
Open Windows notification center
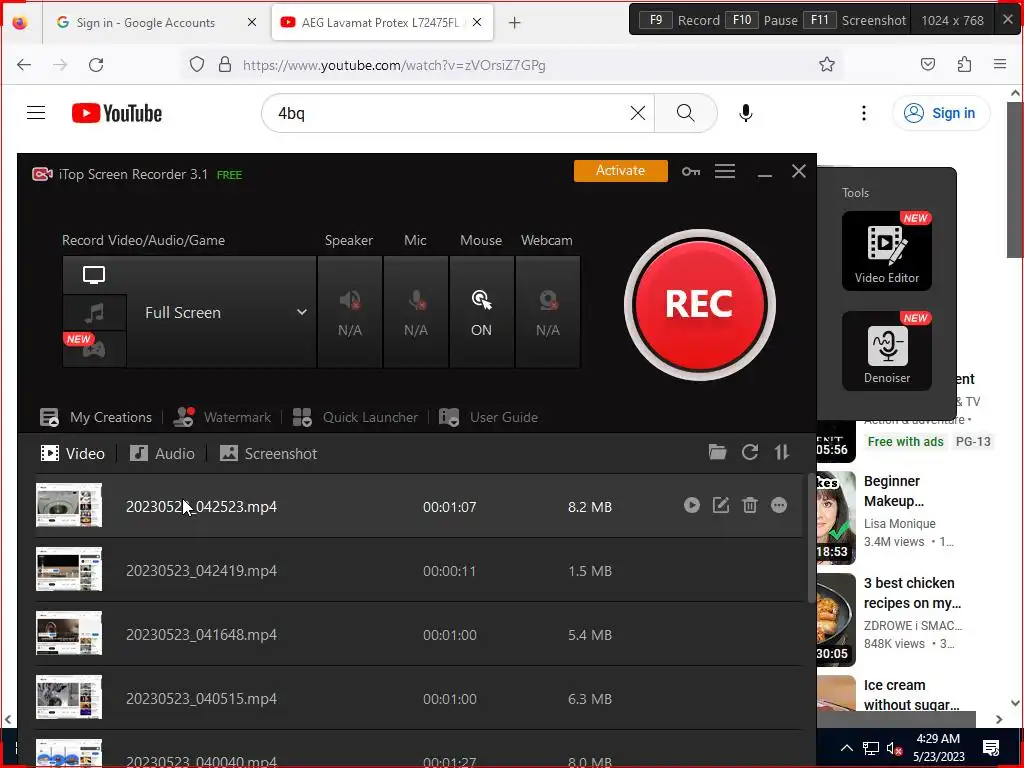991,748
